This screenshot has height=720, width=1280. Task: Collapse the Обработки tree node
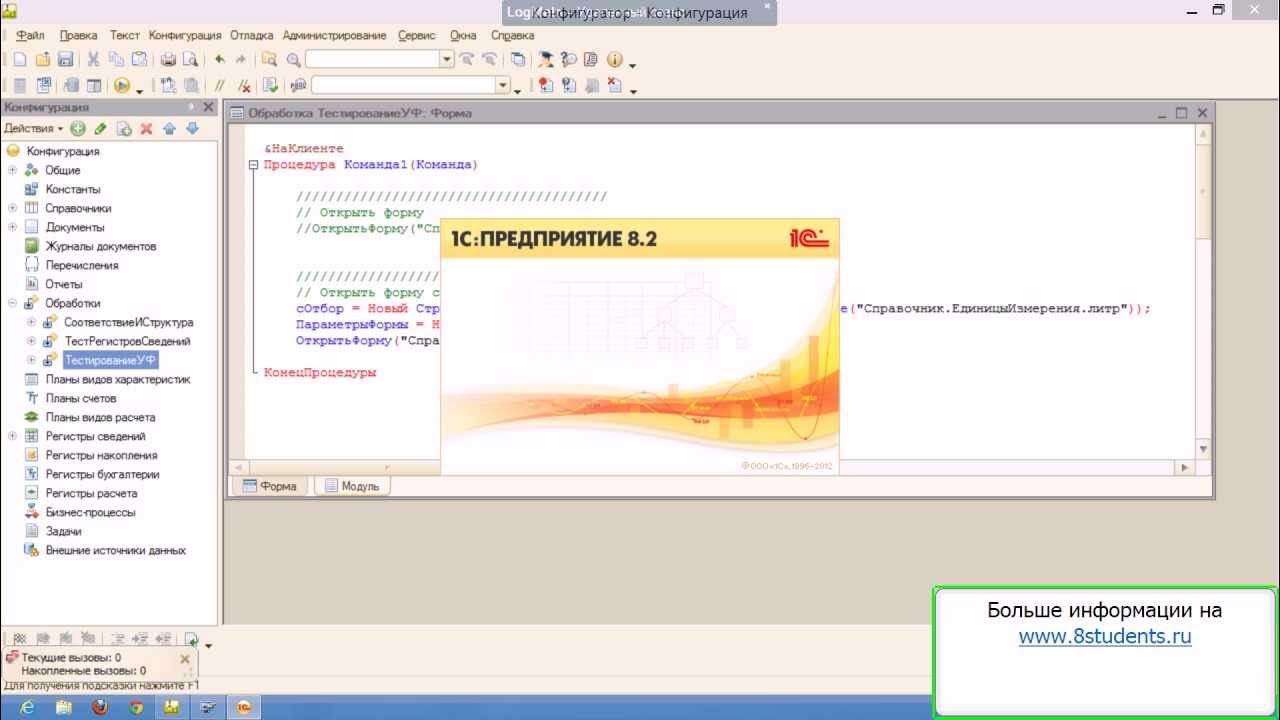click(12, 303)
